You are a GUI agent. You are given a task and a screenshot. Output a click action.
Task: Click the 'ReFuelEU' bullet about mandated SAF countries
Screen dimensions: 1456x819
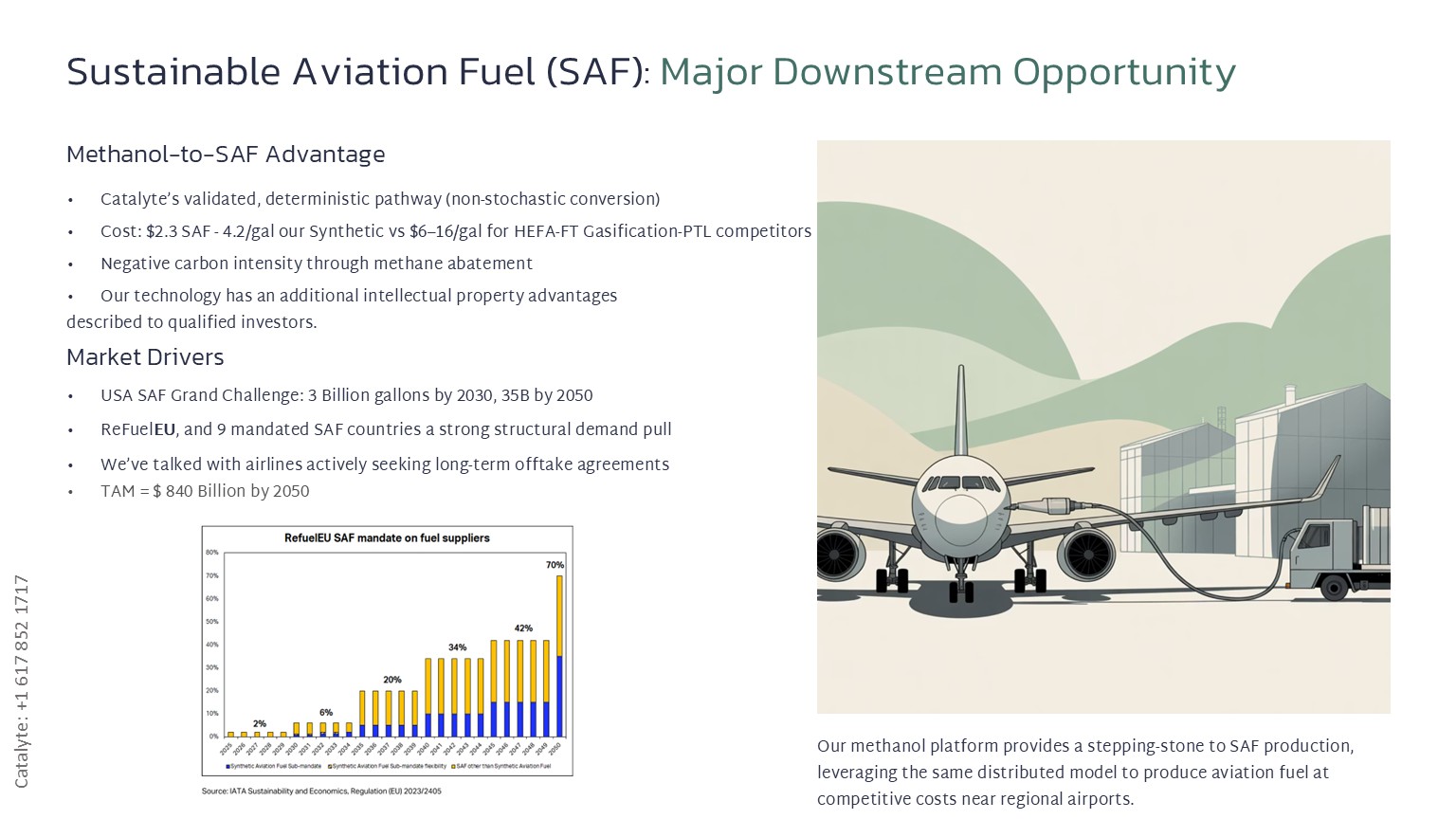pyautogui.click(x=386, y=429)
